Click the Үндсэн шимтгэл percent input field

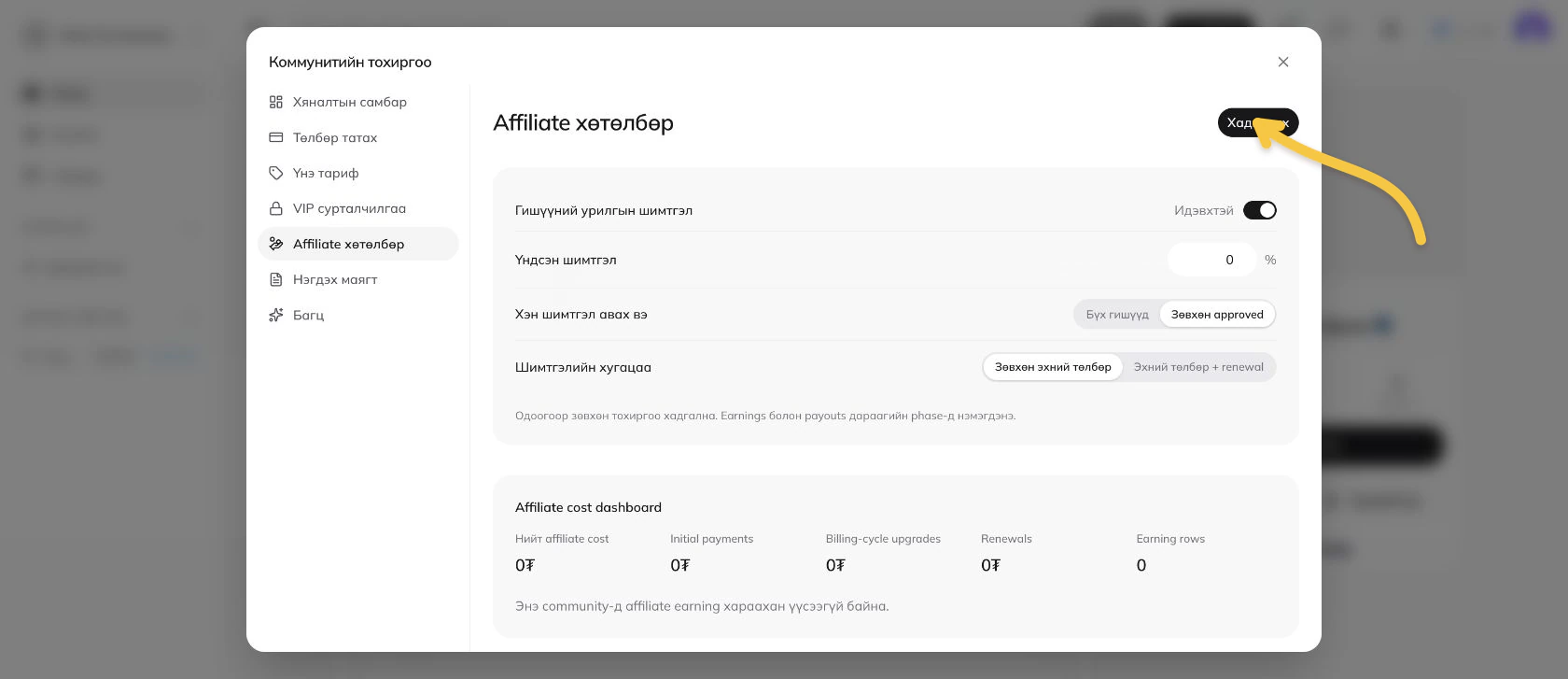pos(1211,260)
